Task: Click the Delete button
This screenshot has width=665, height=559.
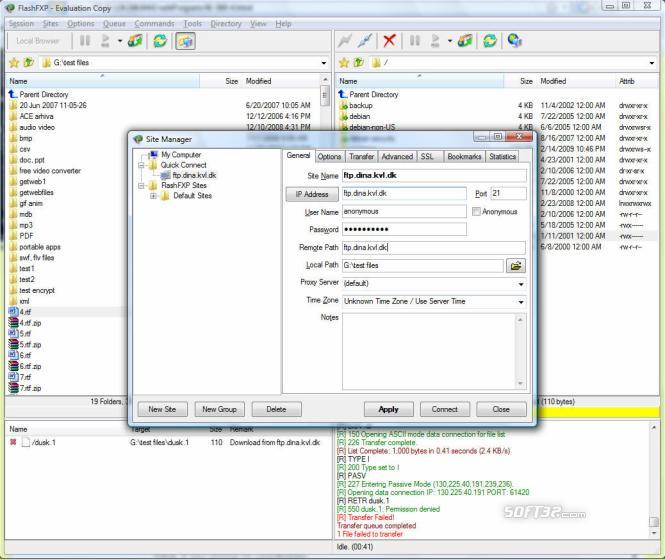Action: (276, 409)
